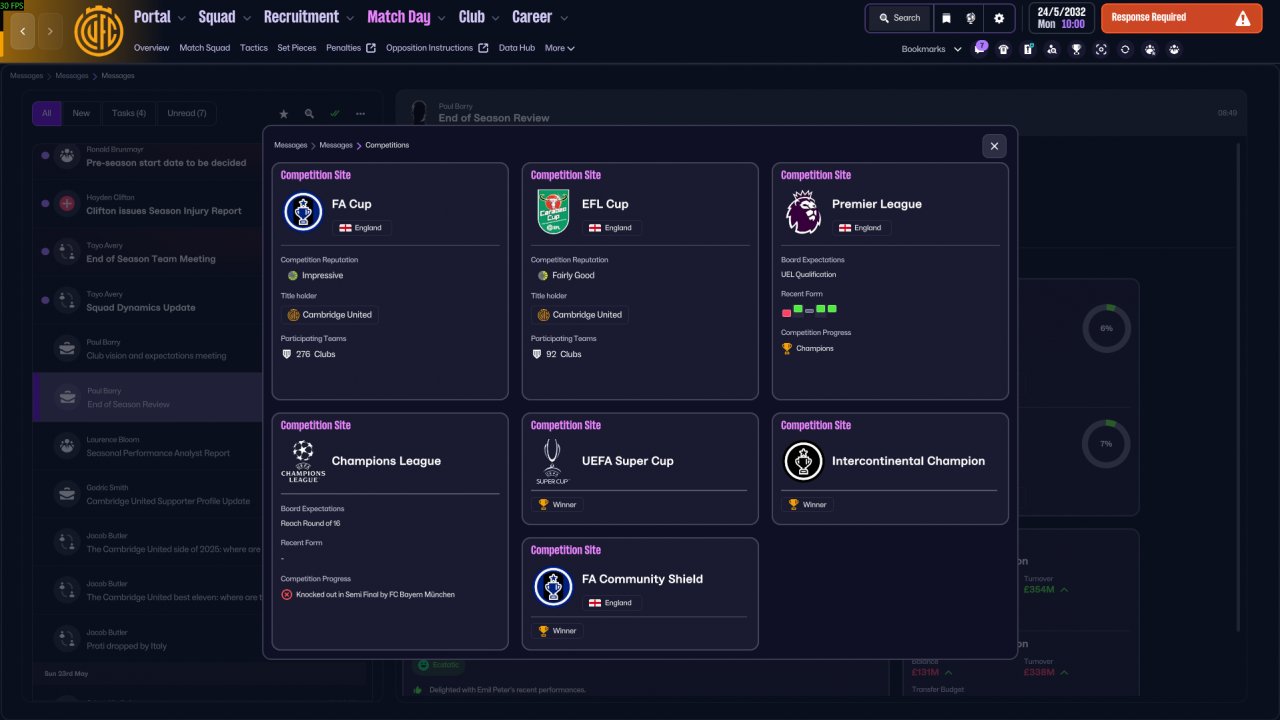Click Cambridge United under EFL Cup title holder
This screenshot has width=1280, height=720.
(580, 315)
